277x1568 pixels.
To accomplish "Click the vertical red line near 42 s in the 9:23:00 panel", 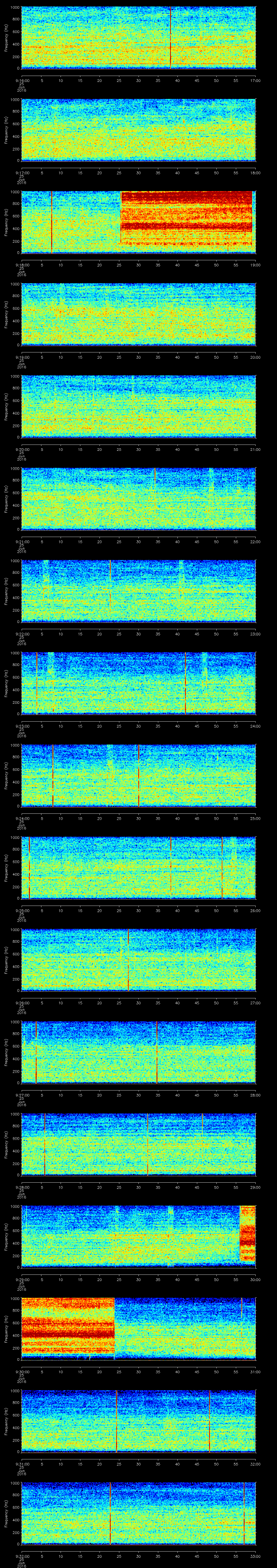I will point(185,683).
